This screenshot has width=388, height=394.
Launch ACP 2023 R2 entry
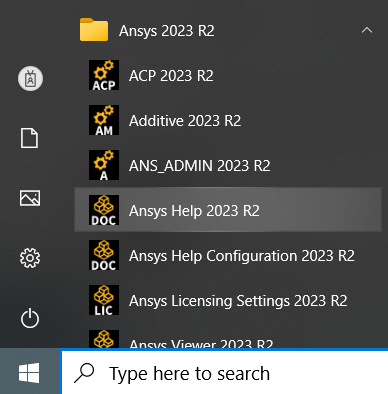(x=228, y=75)
